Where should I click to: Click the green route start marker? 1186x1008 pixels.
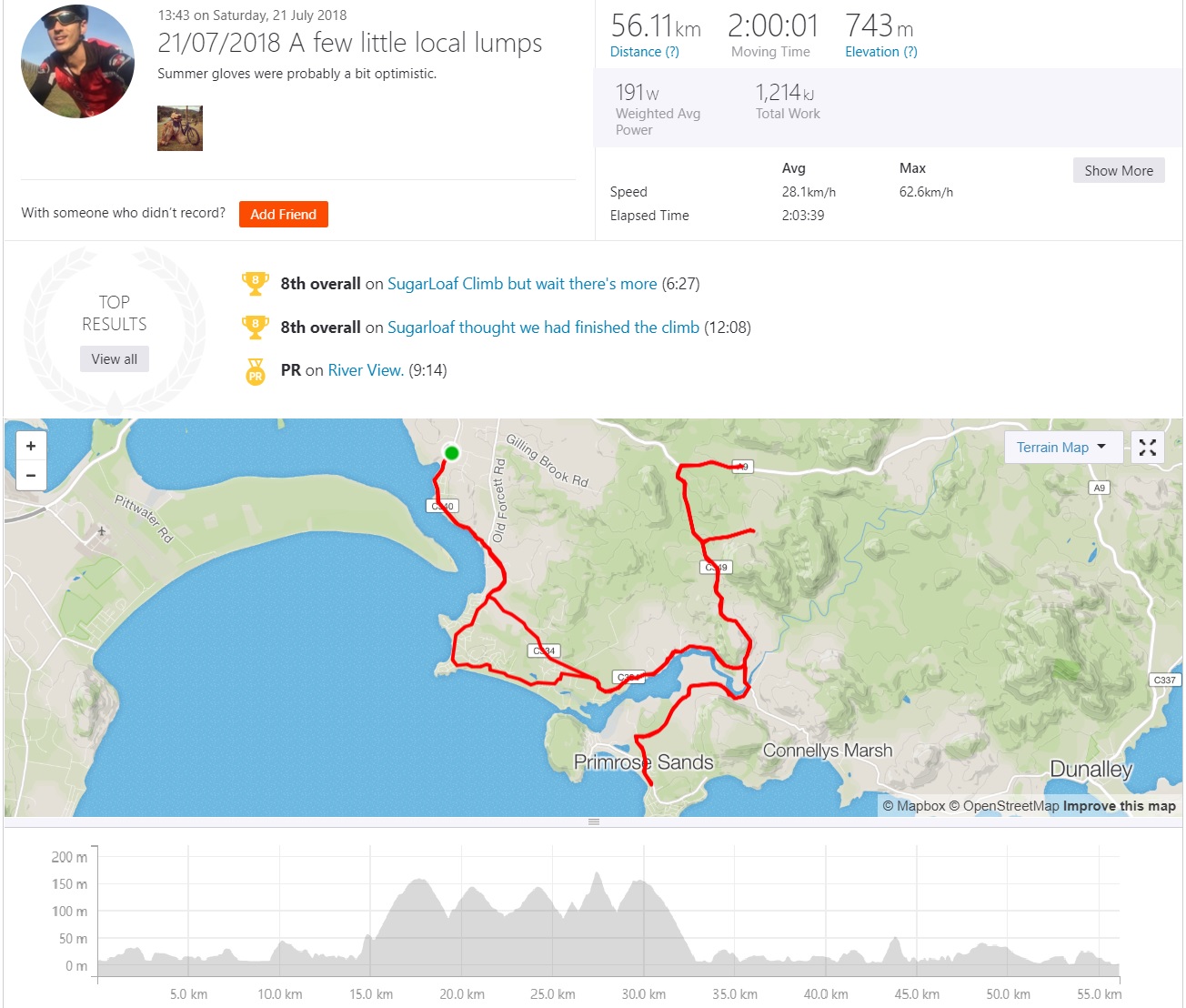451,453
